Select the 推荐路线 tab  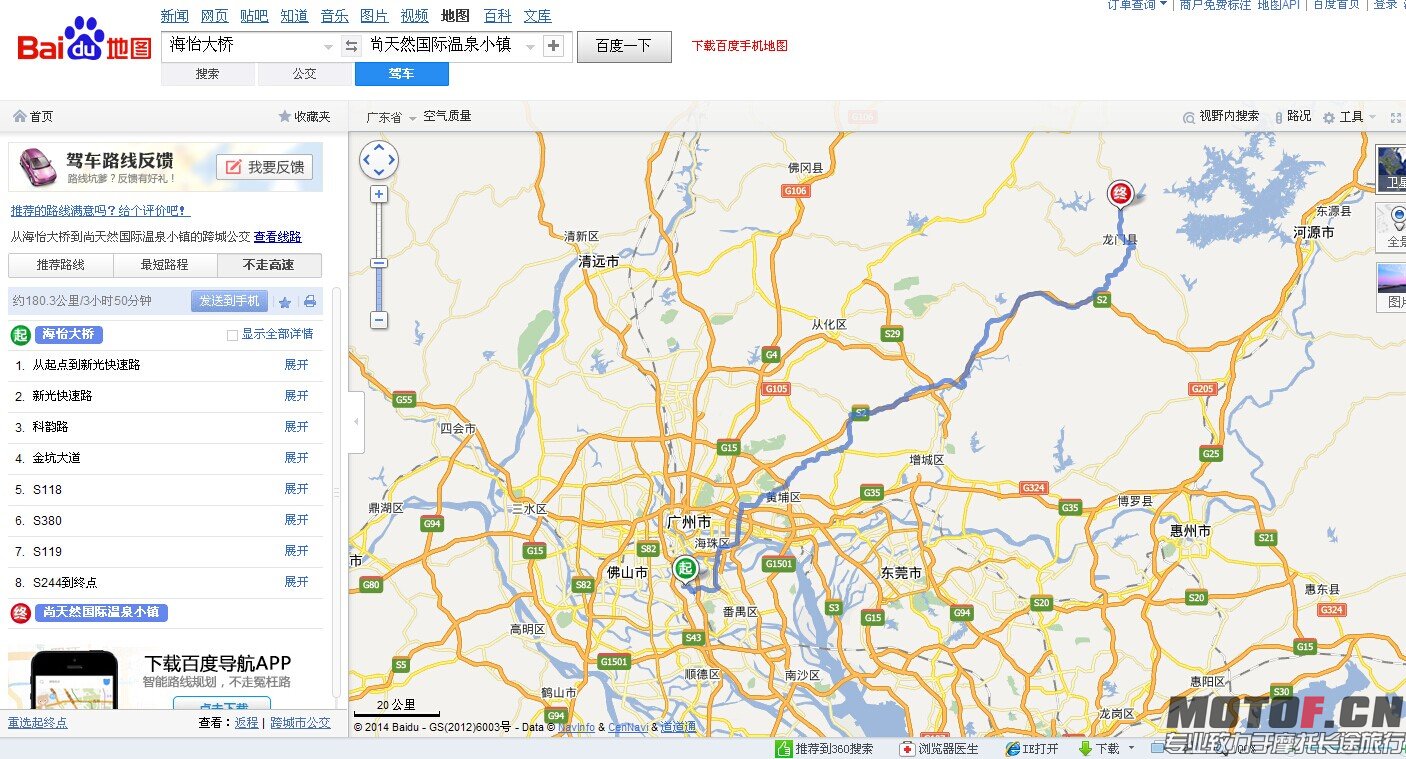(61, 265)
